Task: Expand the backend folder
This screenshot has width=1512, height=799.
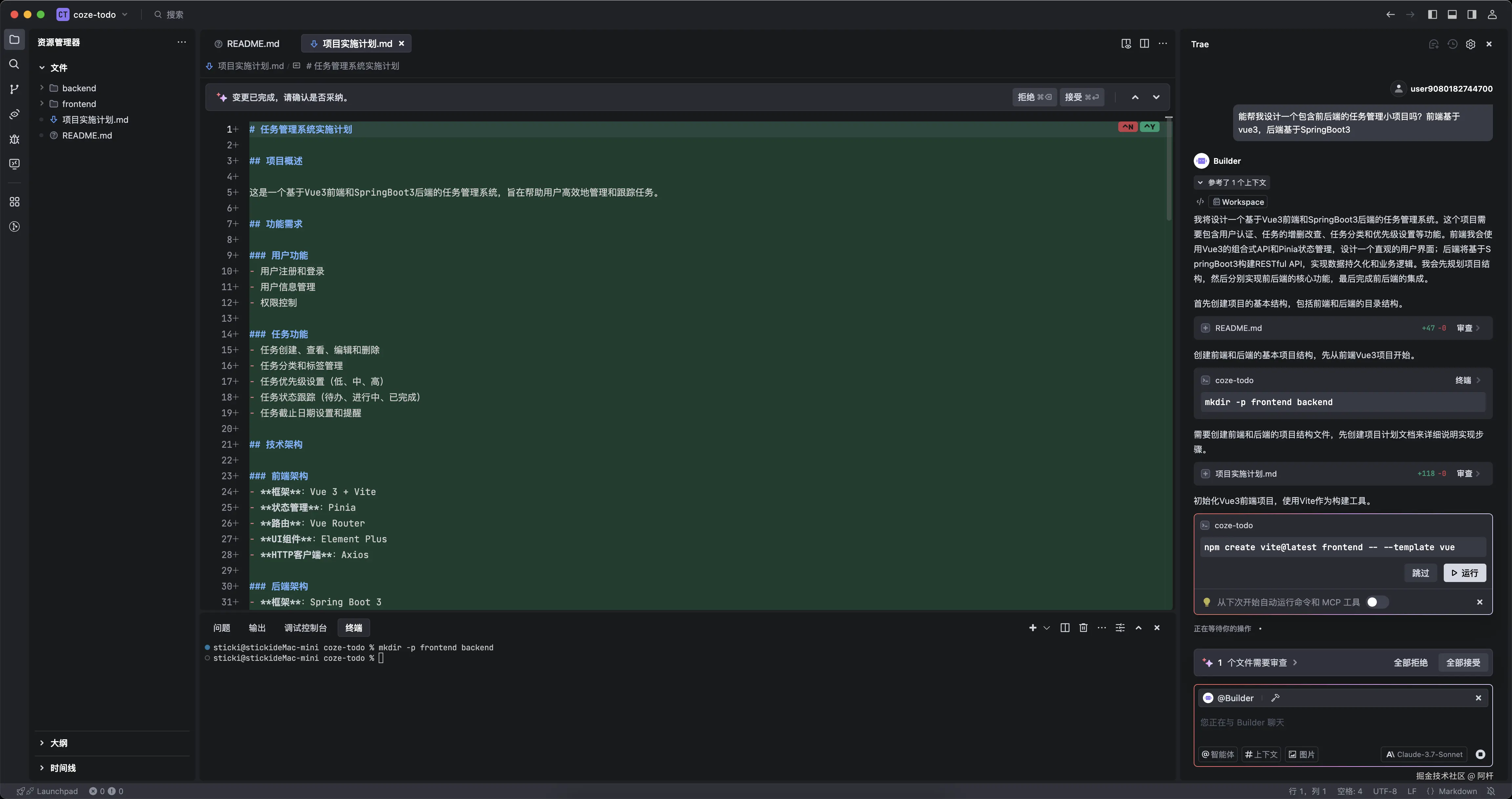Action: pos(79,88)
